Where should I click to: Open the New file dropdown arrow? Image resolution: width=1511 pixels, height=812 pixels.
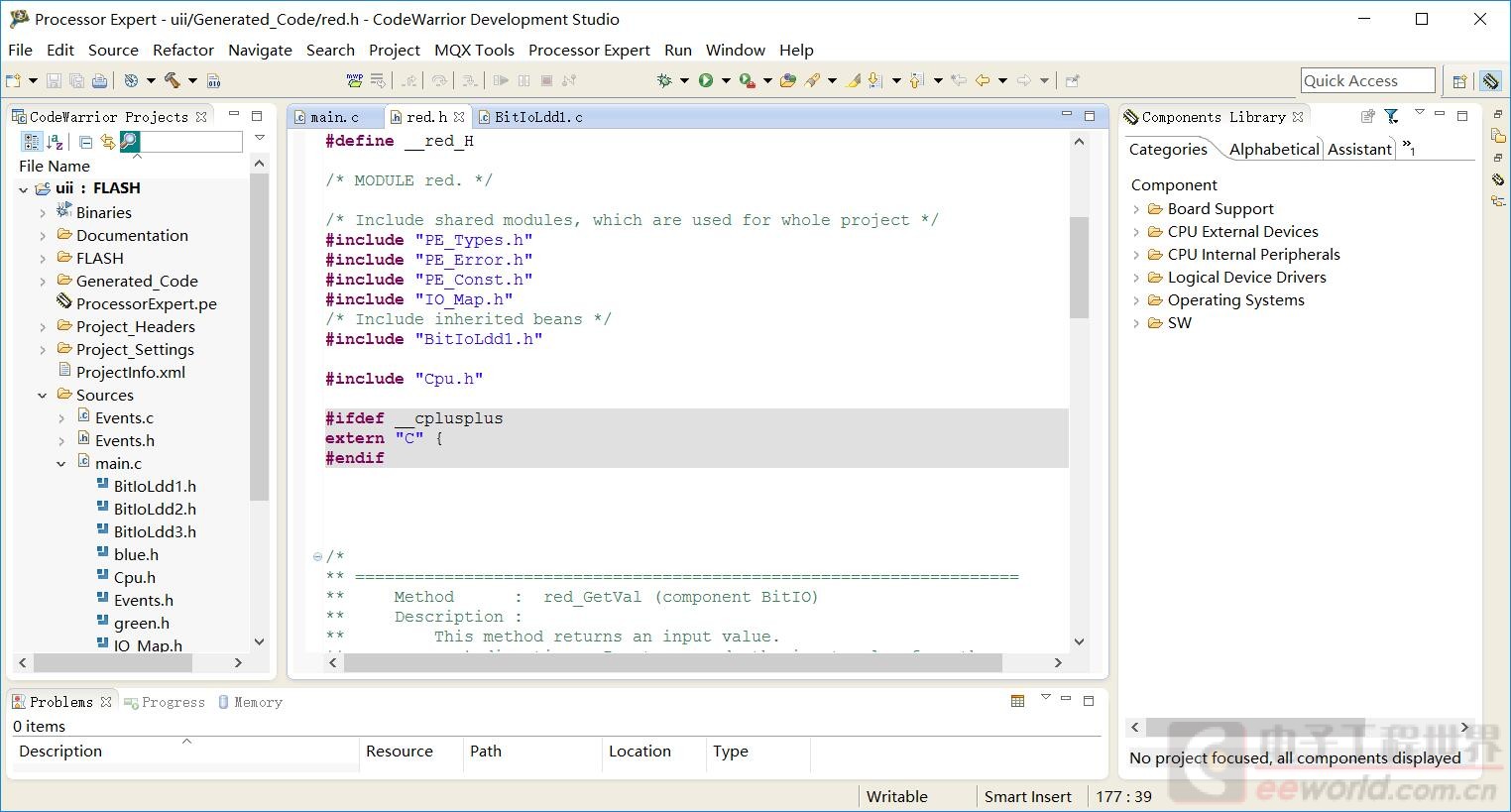coord(33,80)
